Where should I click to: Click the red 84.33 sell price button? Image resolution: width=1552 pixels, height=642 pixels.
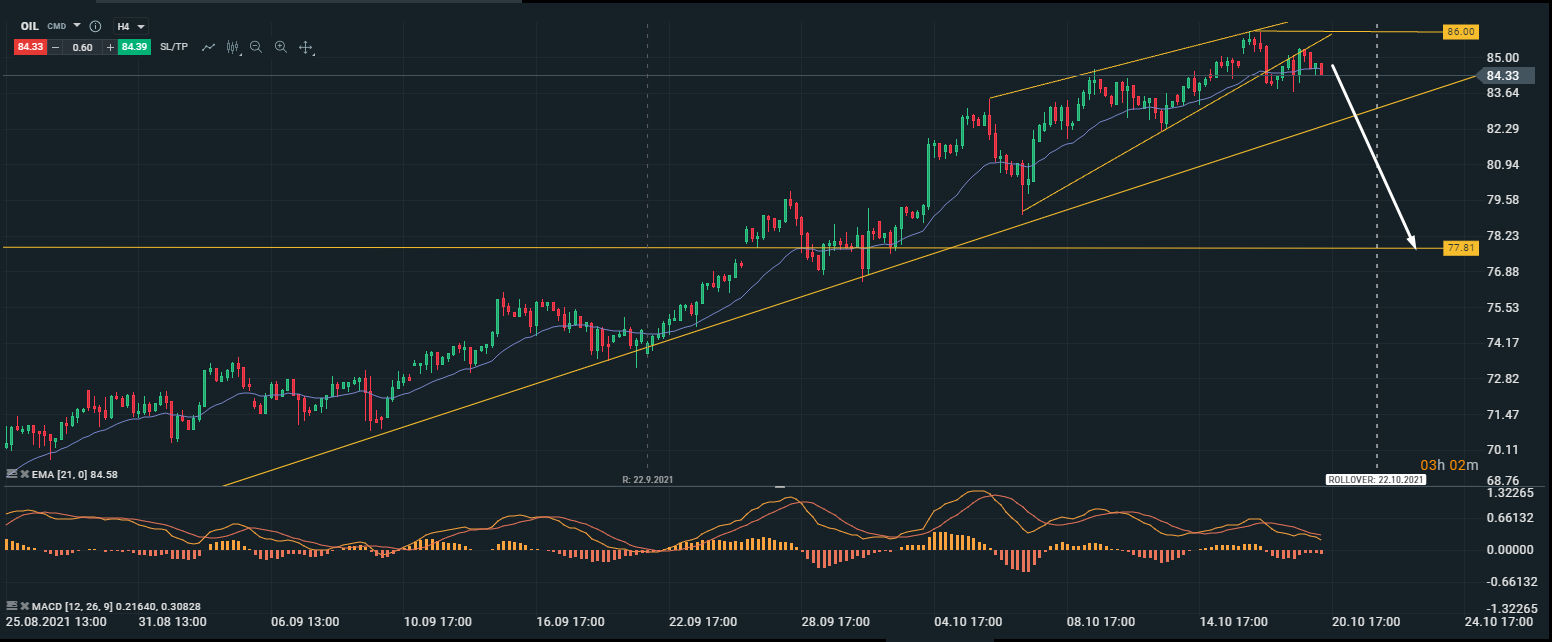click(x=30, y=47)
